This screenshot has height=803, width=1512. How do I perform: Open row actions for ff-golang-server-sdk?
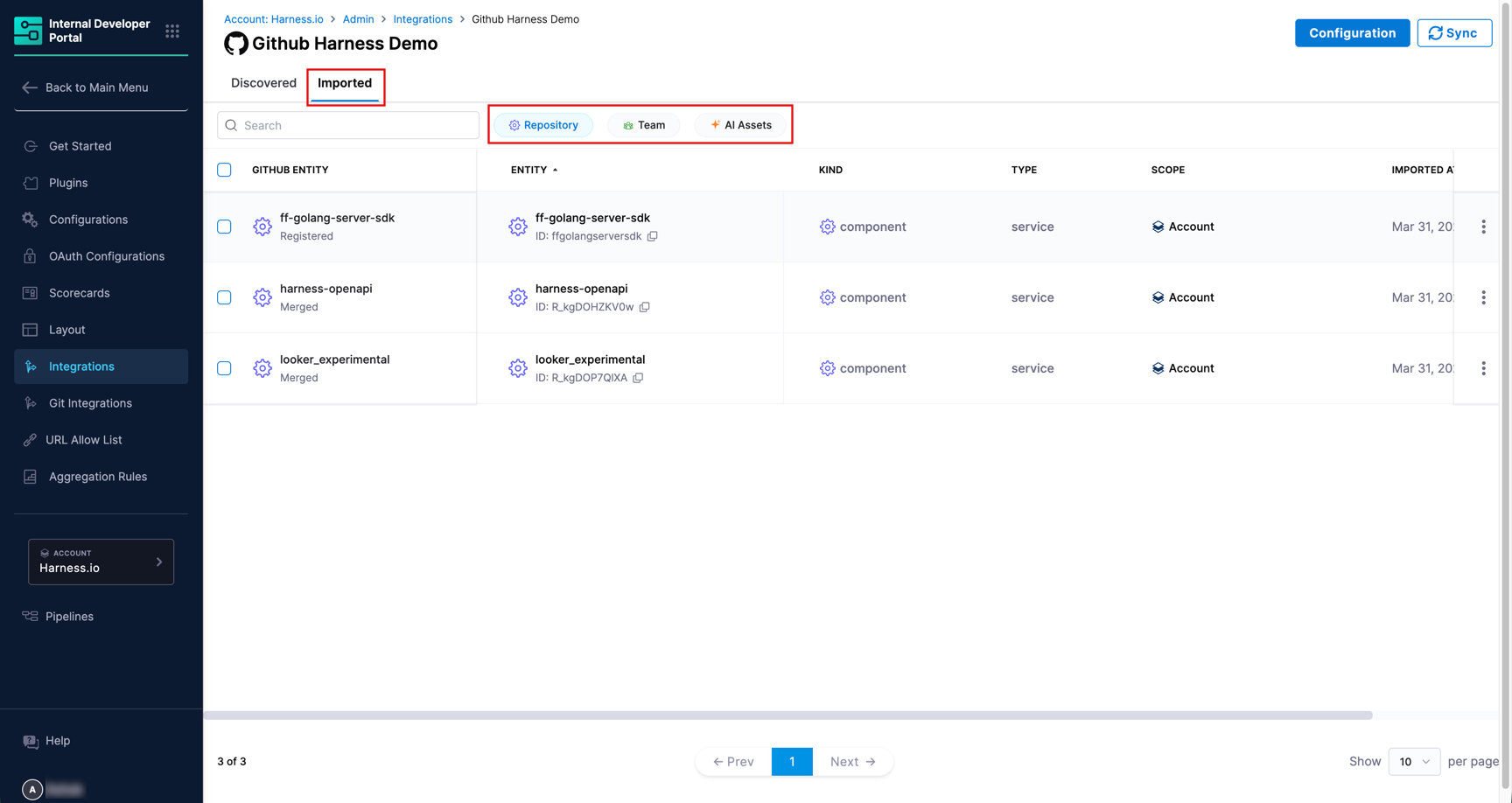click(1483, 227)
